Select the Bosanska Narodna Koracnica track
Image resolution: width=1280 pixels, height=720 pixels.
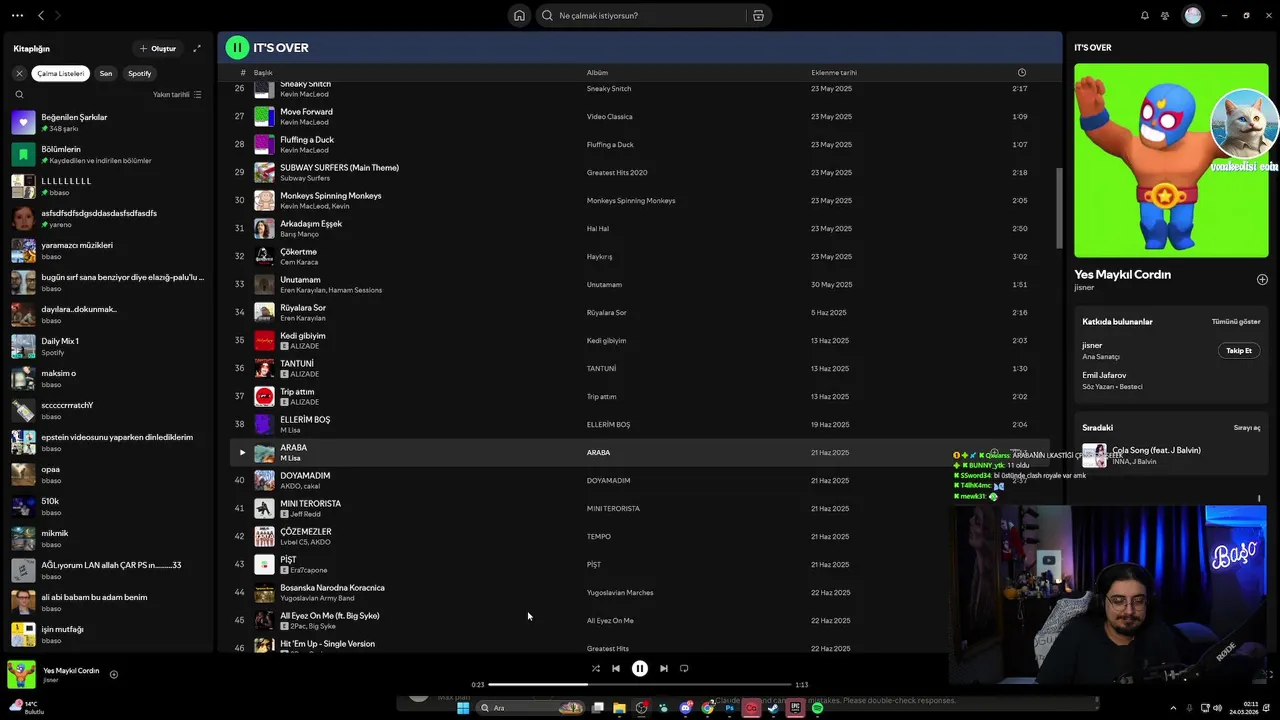point(332,588)
